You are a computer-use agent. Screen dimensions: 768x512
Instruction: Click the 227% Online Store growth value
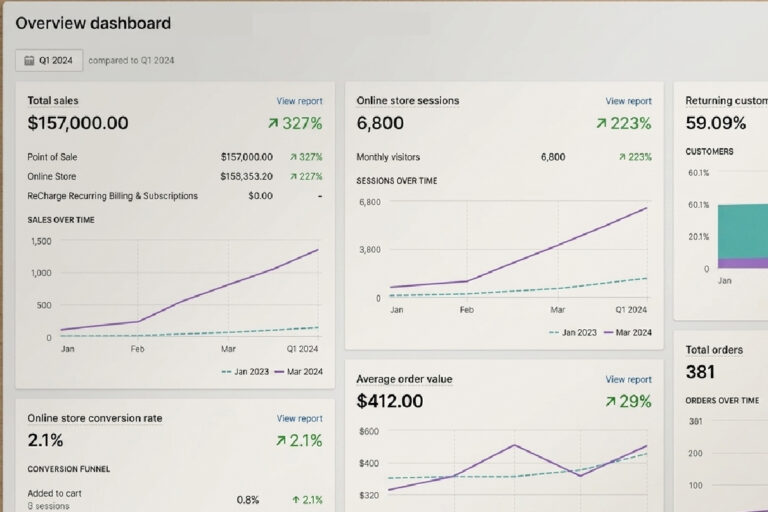(306, 176)
